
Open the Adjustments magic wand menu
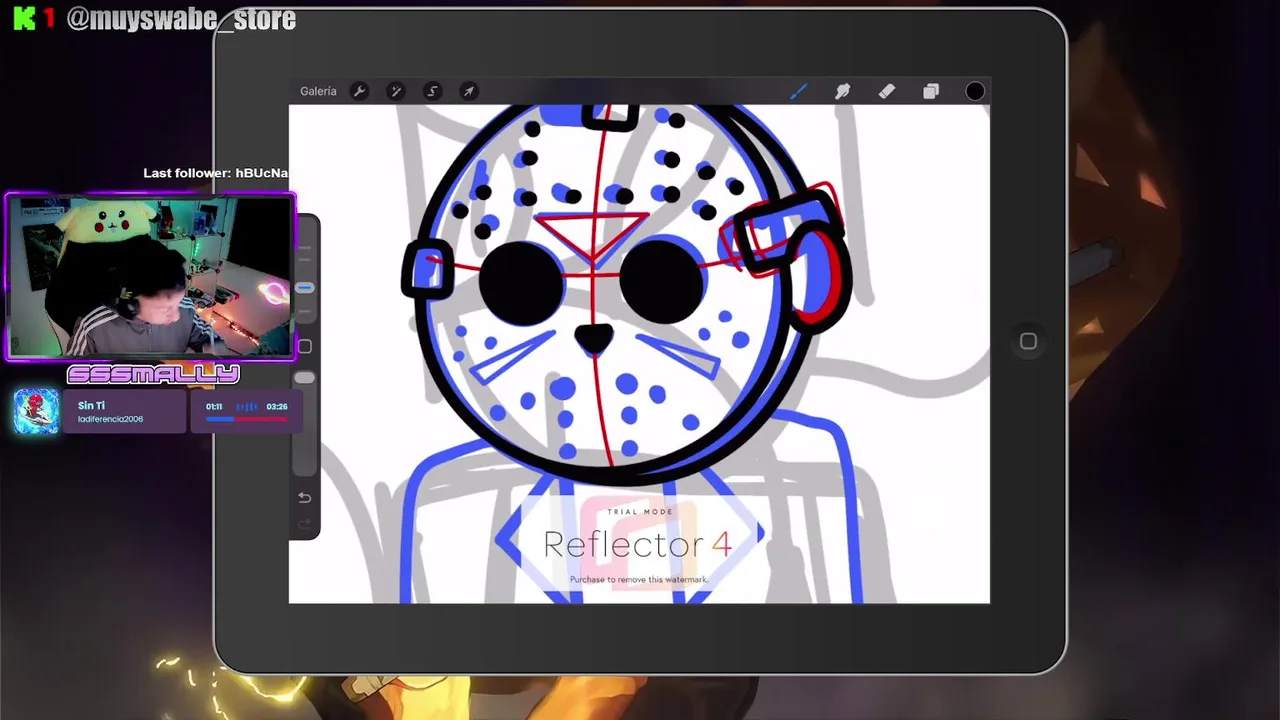tap(396, 91)
